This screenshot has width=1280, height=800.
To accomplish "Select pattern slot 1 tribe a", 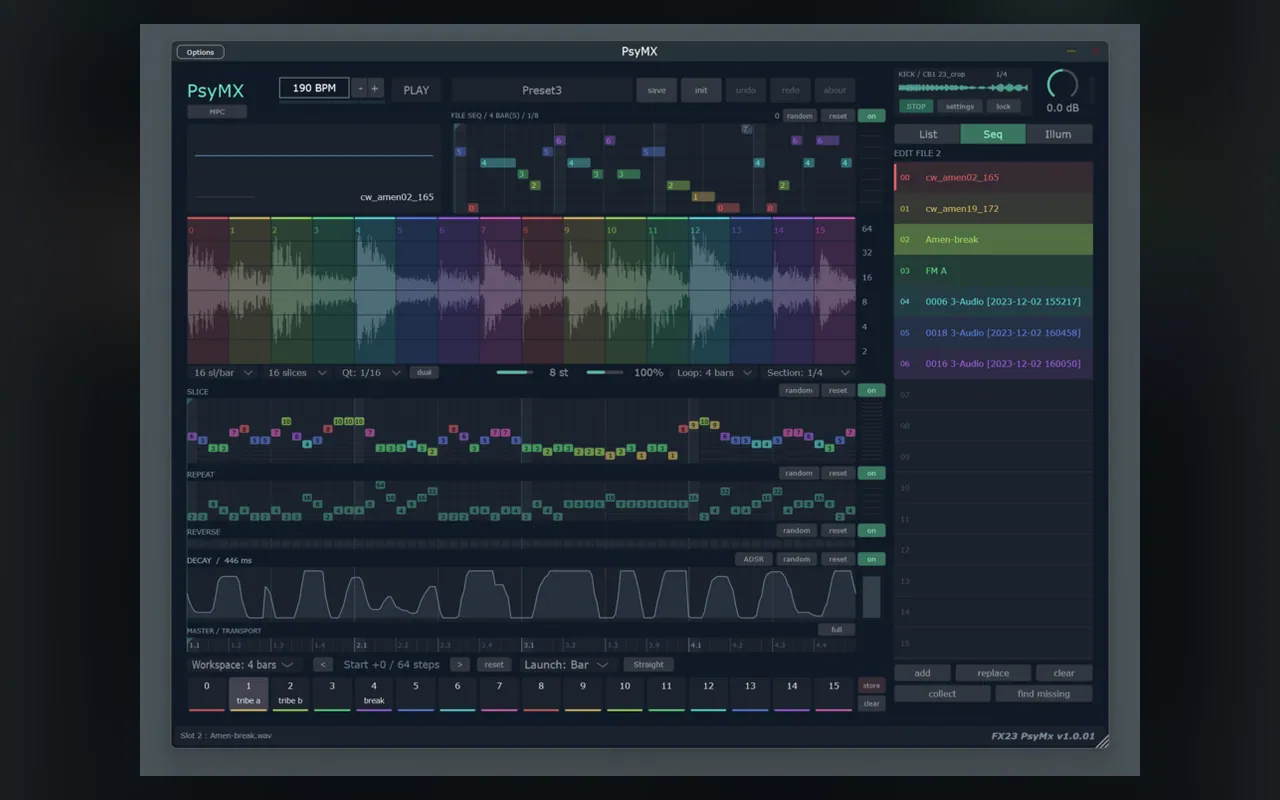I will (248, 693).
